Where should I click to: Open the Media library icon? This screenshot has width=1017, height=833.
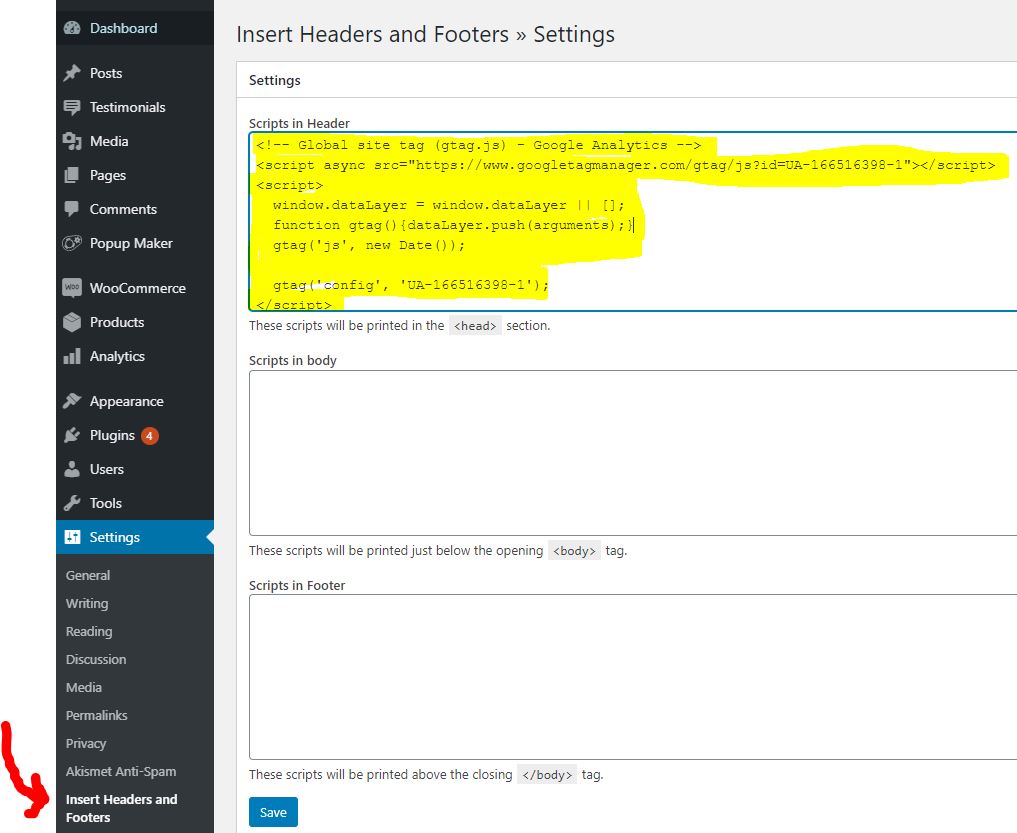(x=74, y=141)
